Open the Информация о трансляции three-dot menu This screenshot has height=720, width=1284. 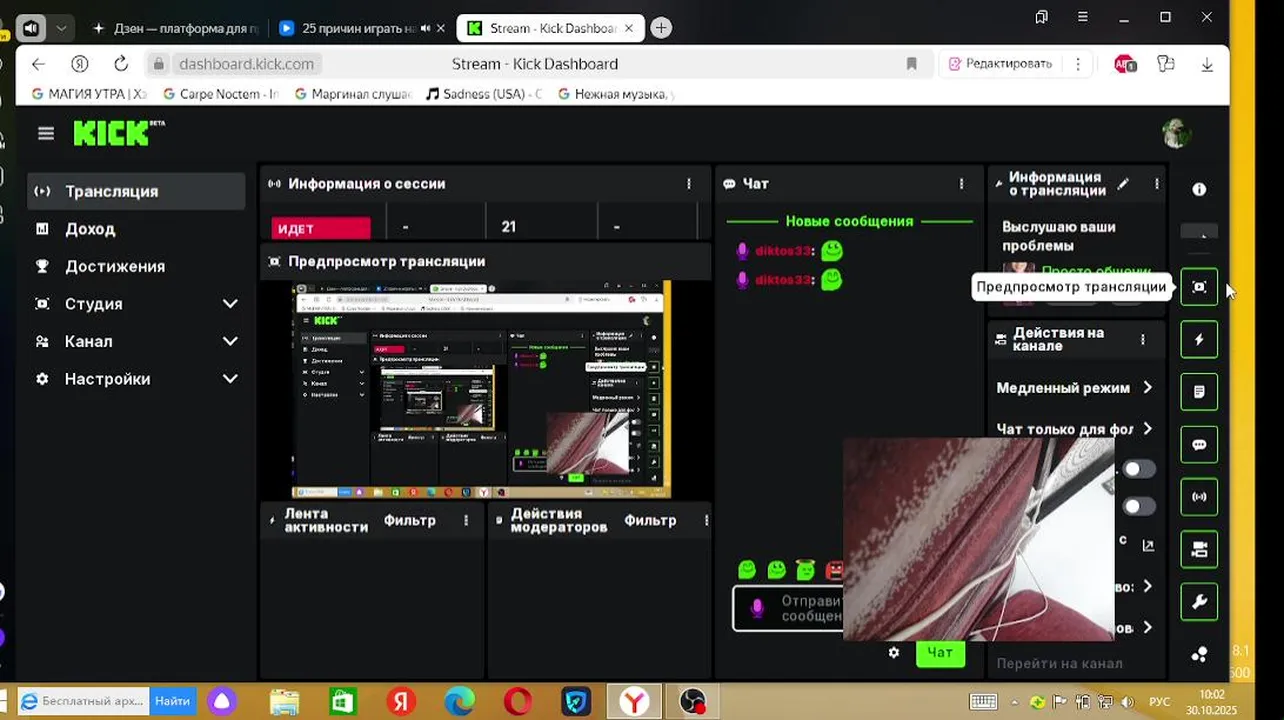1157,184
